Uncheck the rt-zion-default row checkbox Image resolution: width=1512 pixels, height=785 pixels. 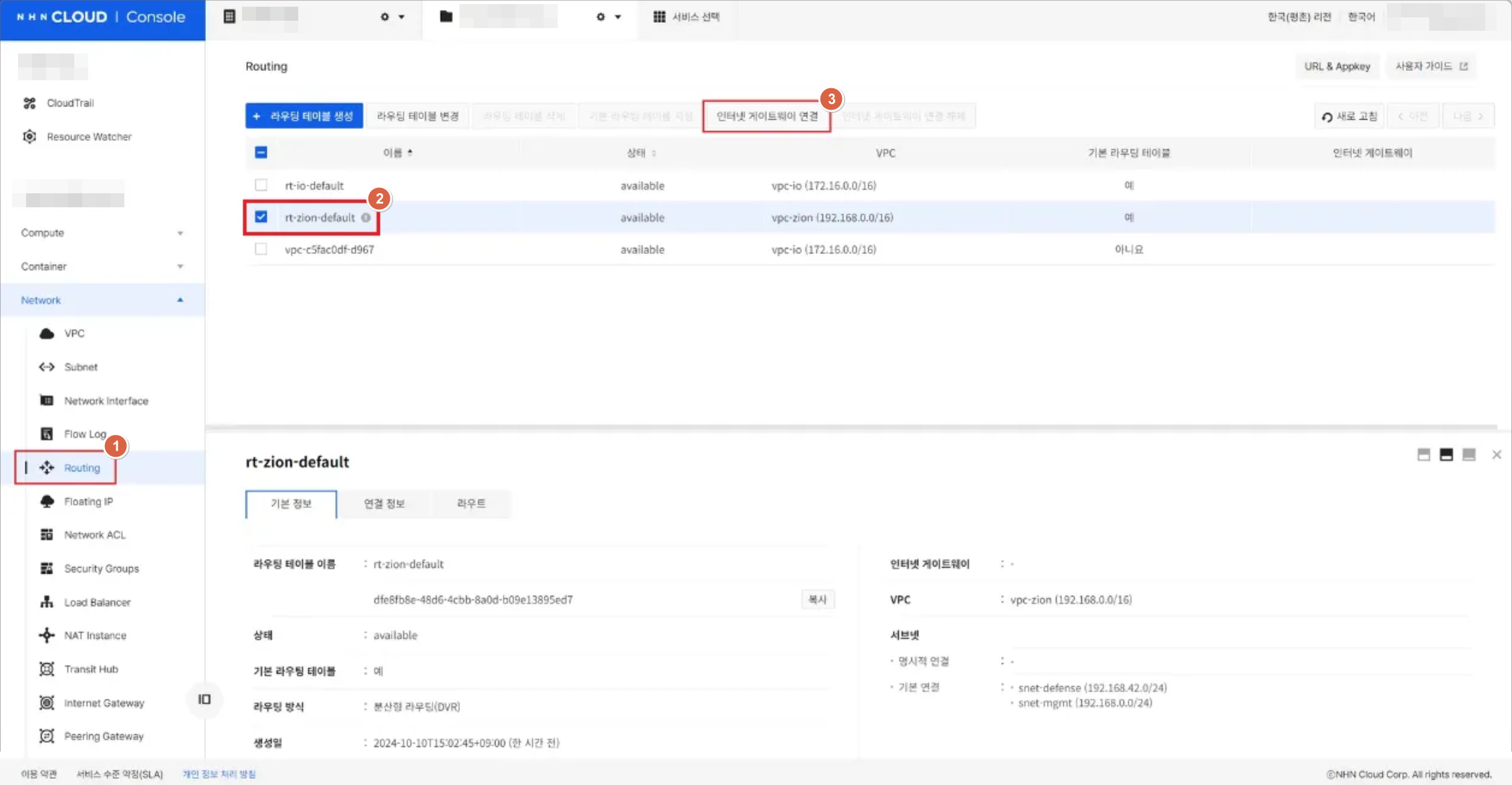261,217
